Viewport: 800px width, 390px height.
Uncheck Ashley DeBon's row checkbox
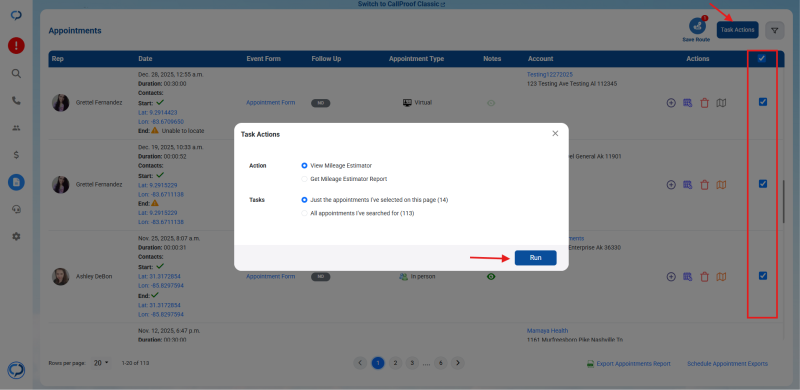[x=763, y=276]
